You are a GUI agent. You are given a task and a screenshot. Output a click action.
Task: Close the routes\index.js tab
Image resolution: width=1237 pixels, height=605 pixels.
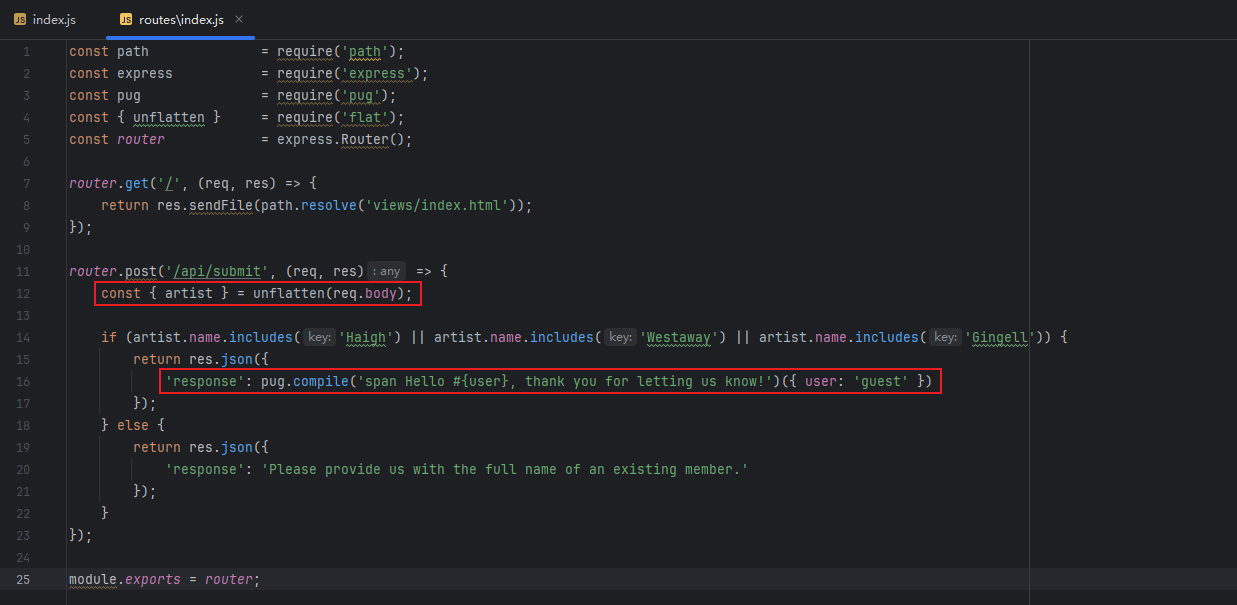pos(238,19)
